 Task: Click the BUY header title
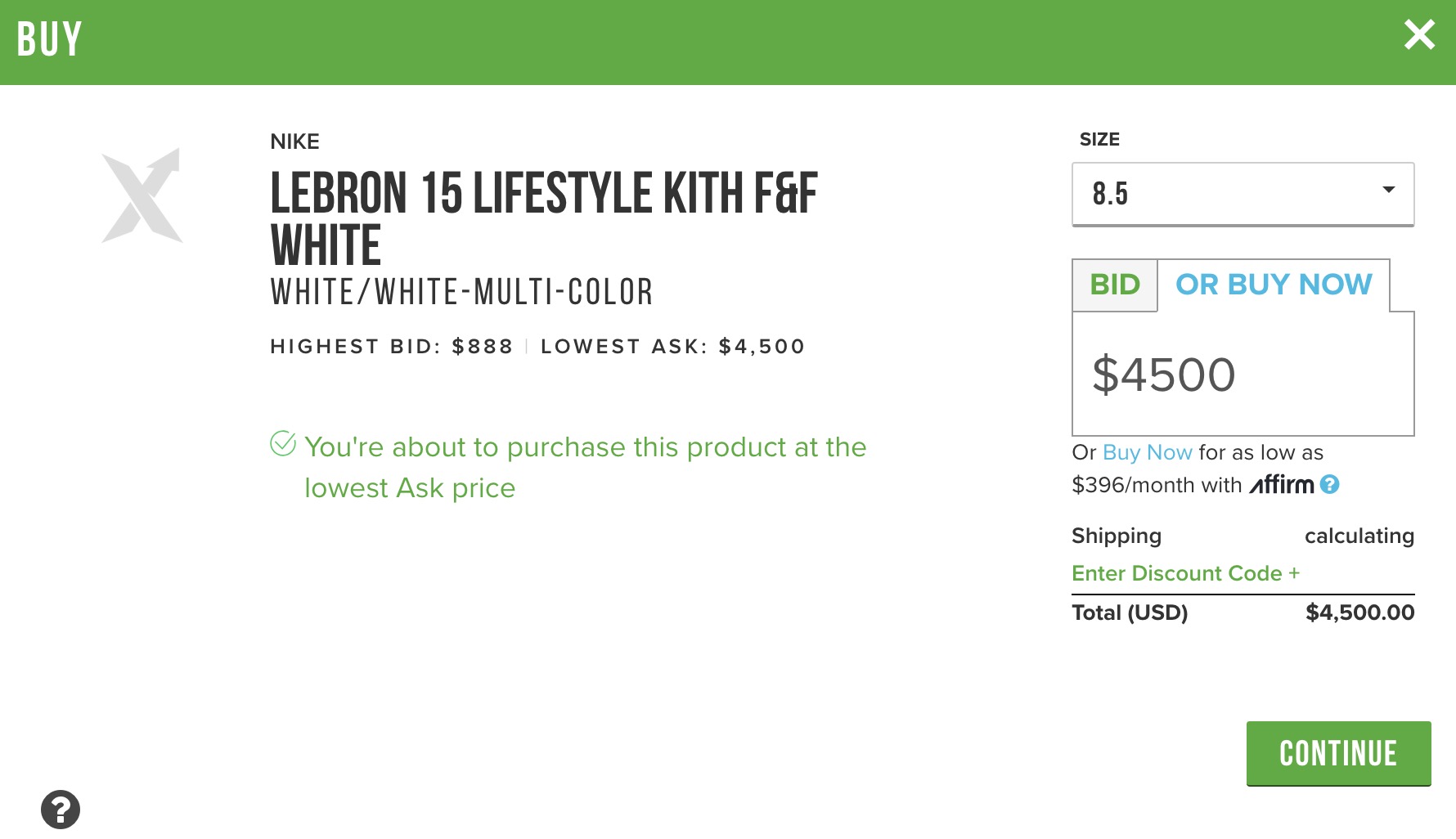50,39
